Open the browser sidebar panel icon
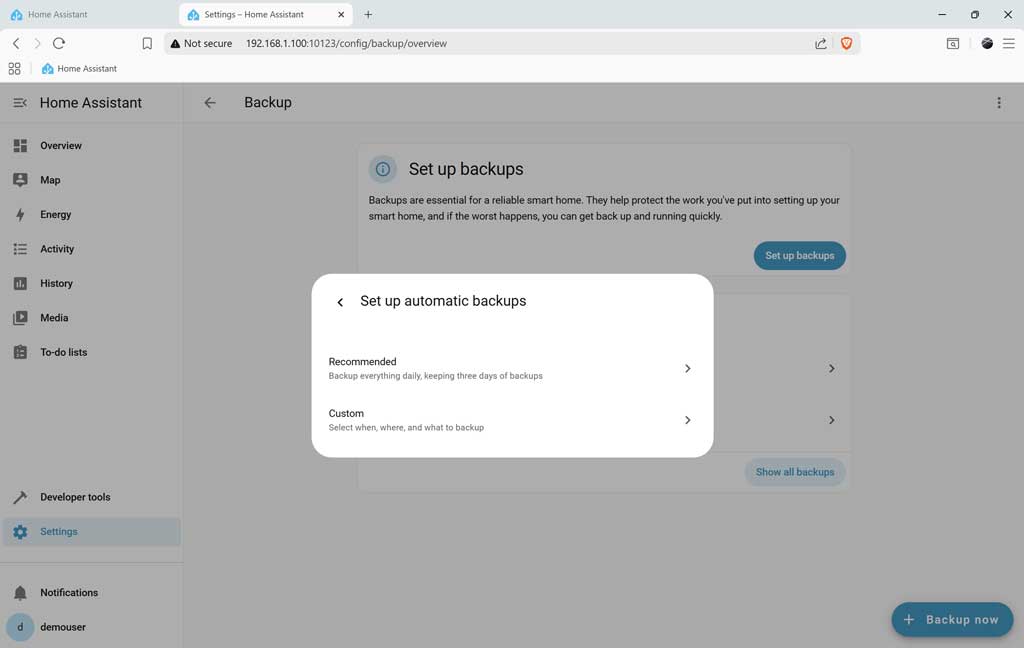The width and height of the screenshot is (1024, 648). pos(953,43)
